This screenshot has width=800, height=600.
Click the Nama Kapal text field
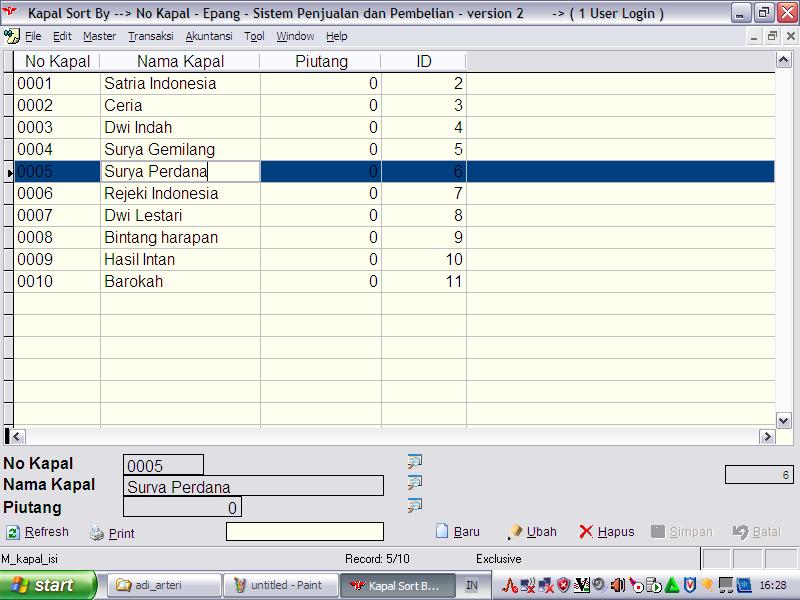point(253,487)
